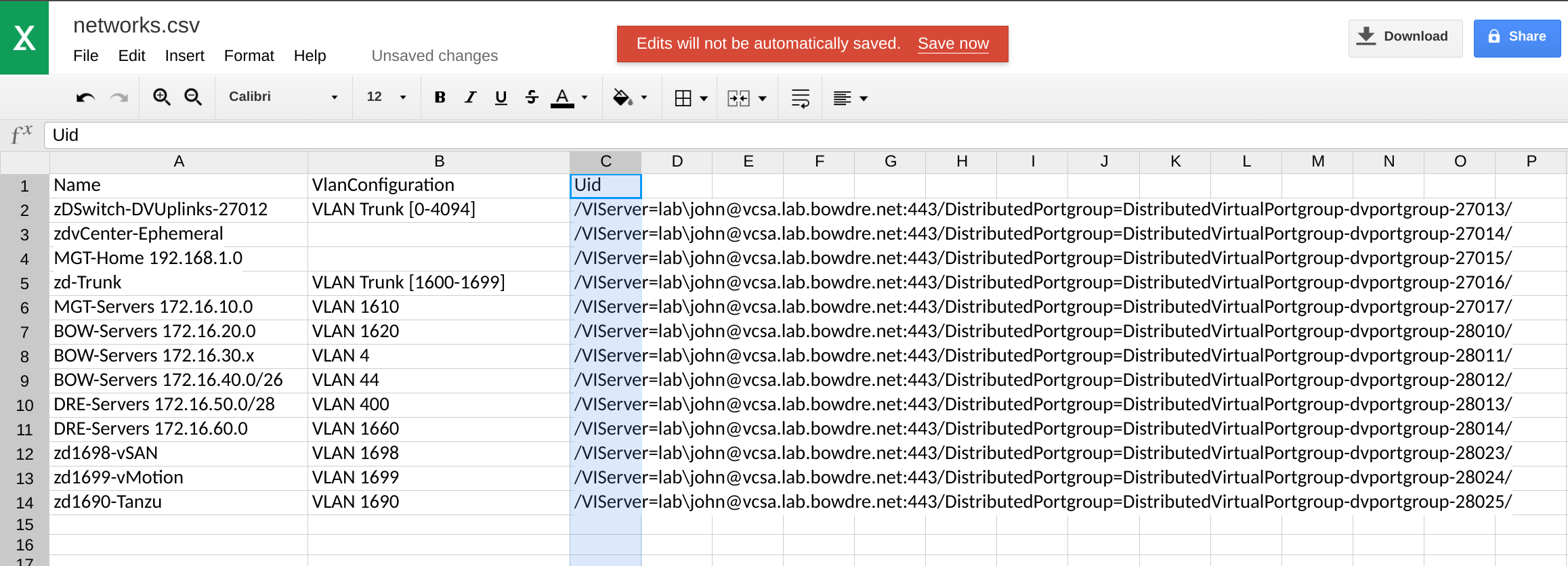Click the cell borders icon
The height and width of the screenshot is (566, 1568).
point(683,98)
